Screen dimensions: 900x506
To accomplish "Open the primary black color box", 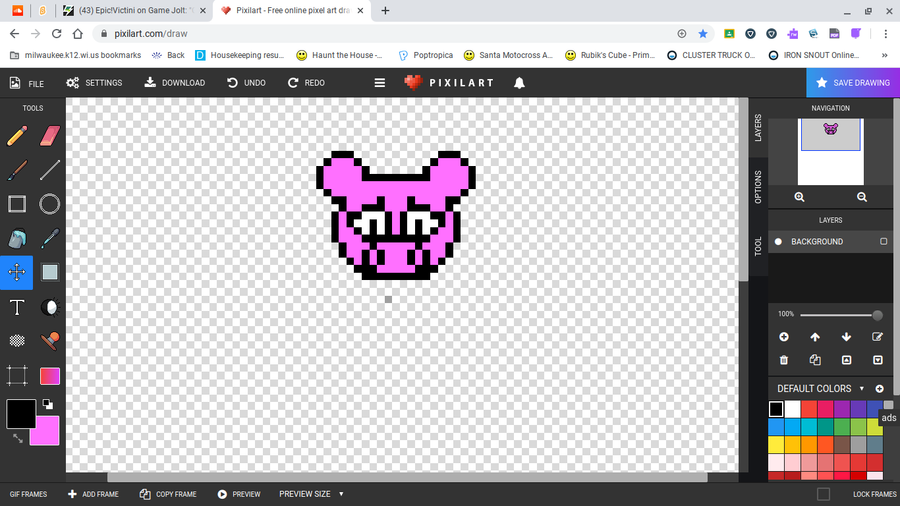I will click(x=21, y=414).
